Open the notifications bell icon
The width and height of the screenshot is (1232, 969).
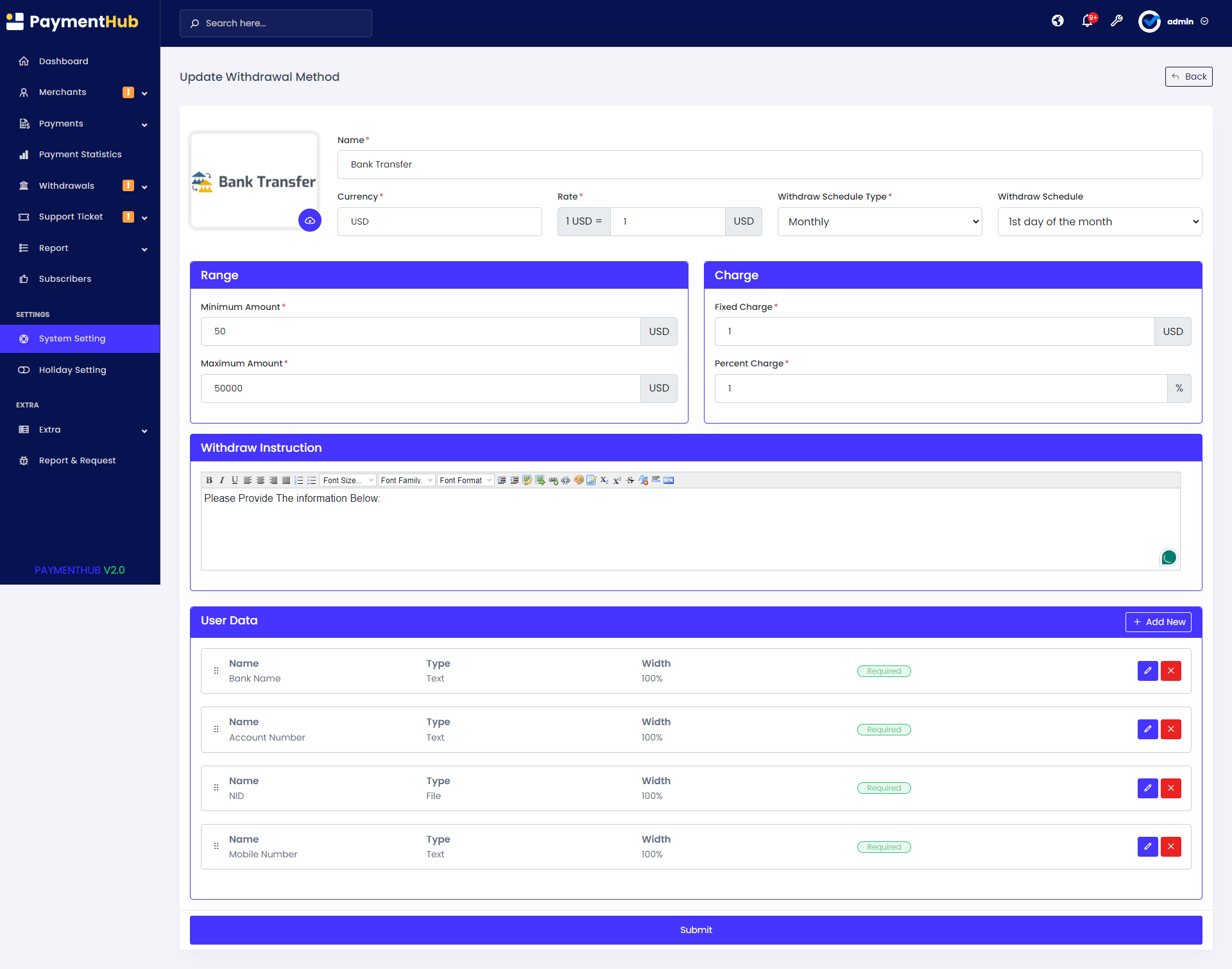click(1087, 21)
